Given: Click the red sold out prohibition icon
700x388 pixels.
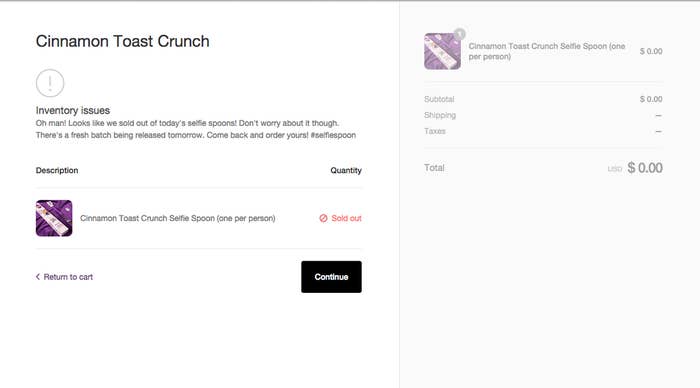Looking at the screenshot, I should click(x=323, y=218).
